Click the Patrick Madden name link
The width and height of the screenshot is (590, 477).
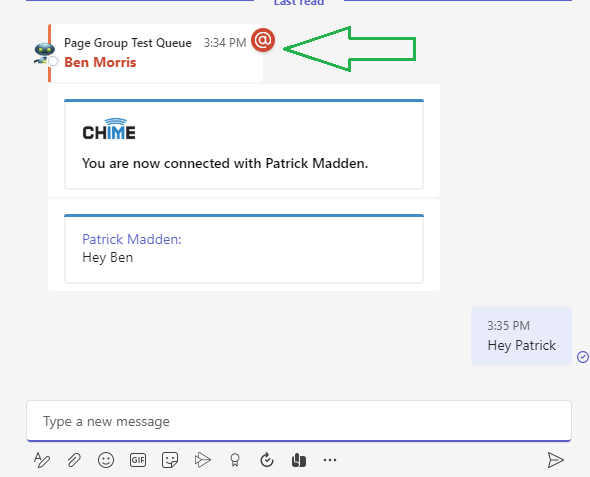click(x=132, y=239)
